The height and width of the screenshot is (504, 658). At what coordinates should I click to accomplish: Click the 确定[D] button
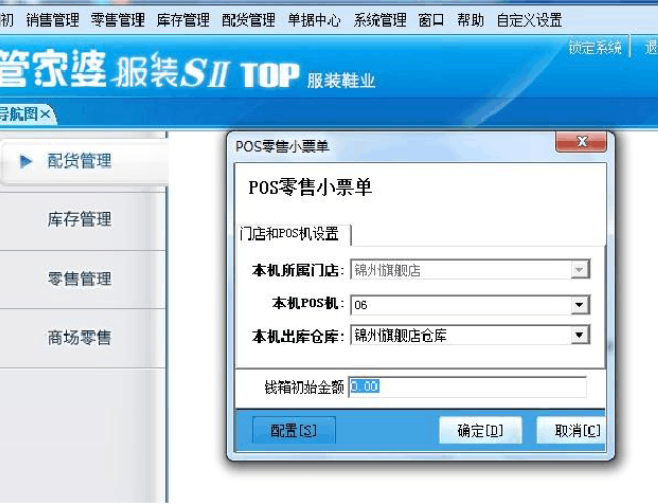tap(480, 430)
